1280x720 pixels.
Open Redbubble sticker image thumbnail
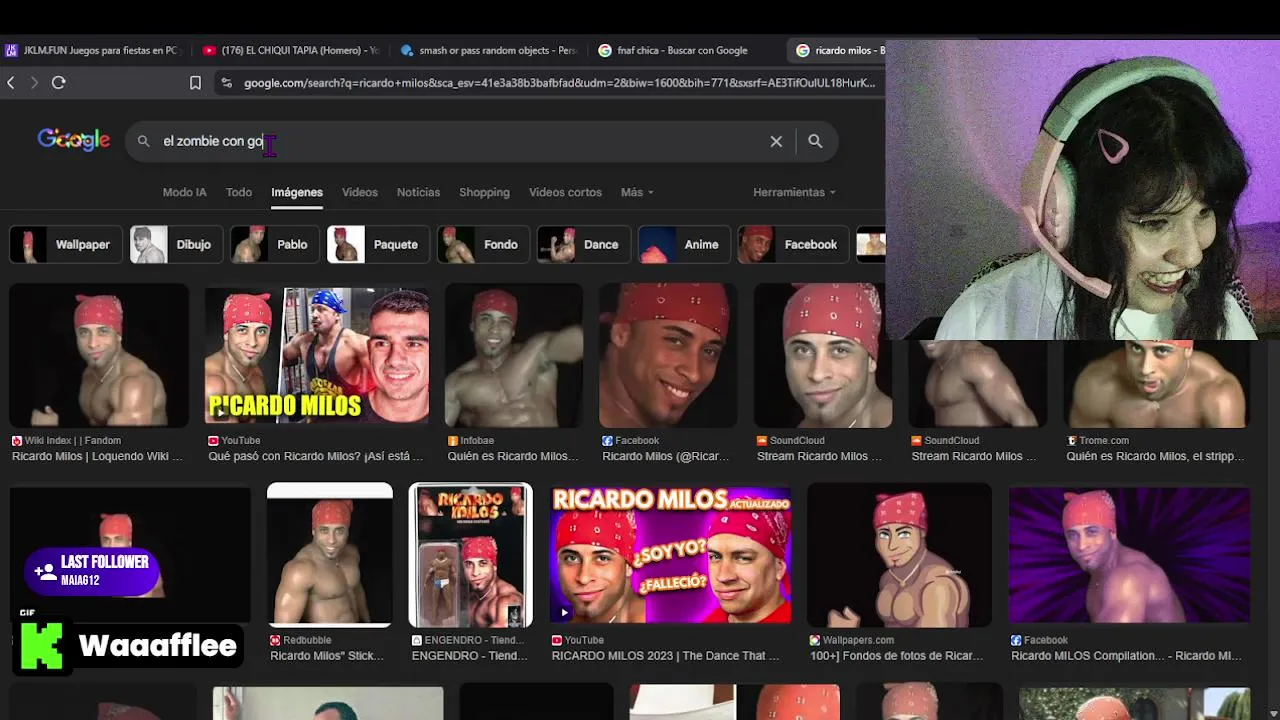[x=330, y=555]
